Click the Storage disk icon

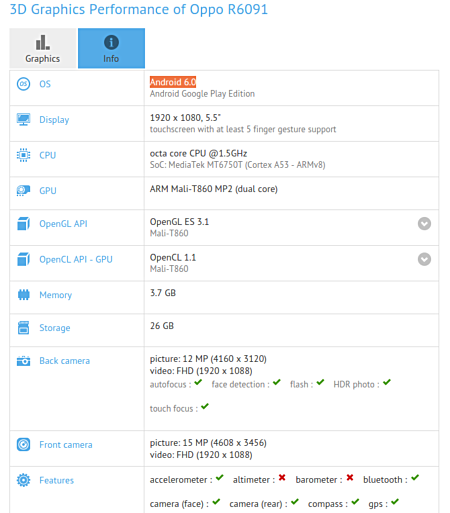click(x=23, y=327)
